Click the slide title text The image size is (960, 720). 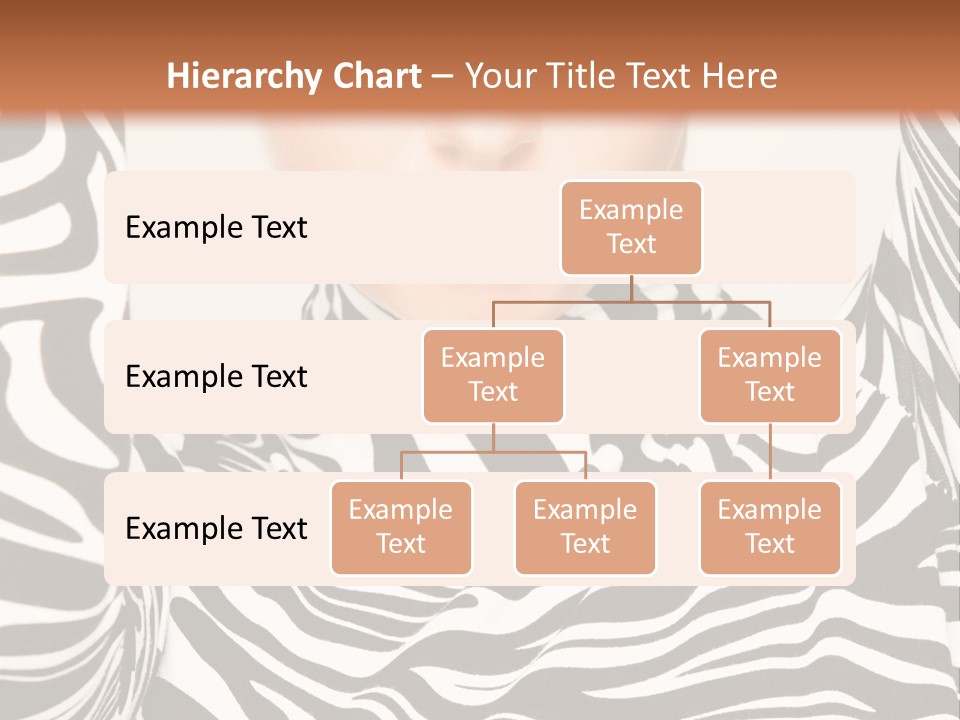pos(471,76)
